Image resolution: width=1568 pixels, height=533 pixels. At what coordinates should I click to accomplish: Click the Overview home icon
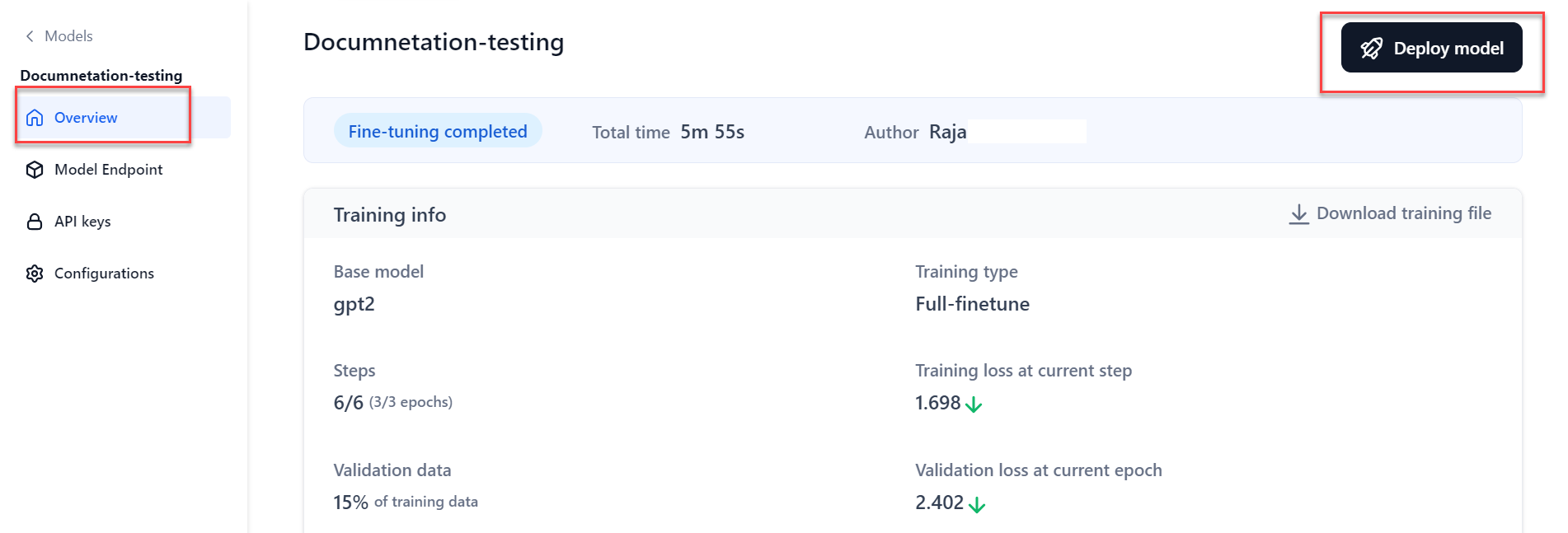[x=35, y=118]
